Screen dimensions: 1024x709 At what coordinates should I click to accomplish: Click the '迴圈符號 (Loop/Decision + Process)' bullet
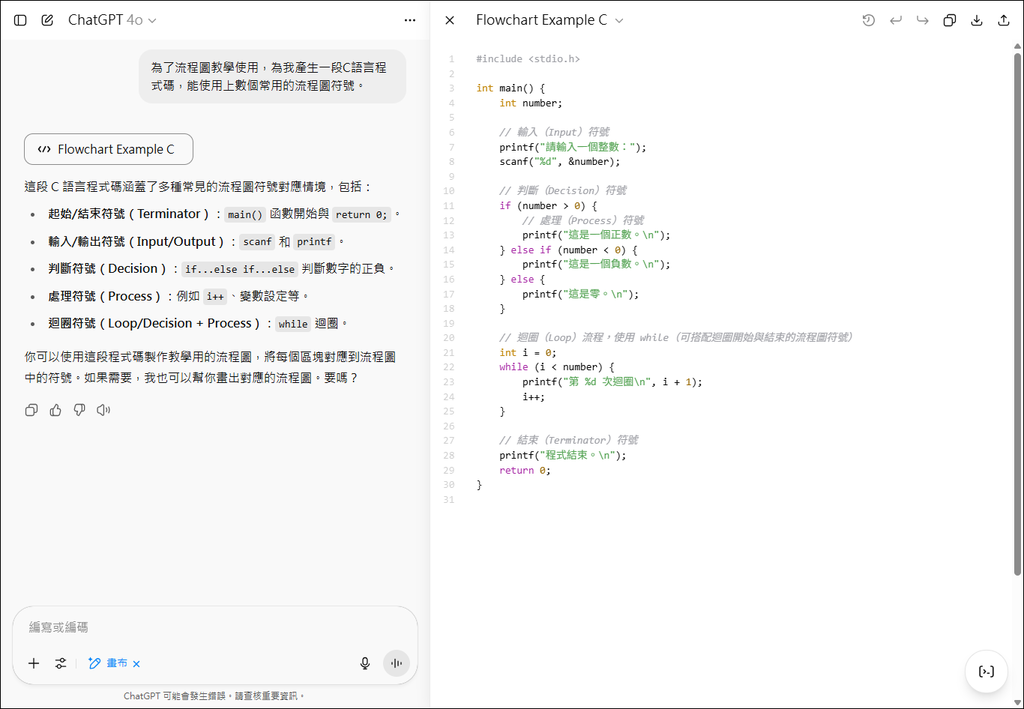point(154,323)
